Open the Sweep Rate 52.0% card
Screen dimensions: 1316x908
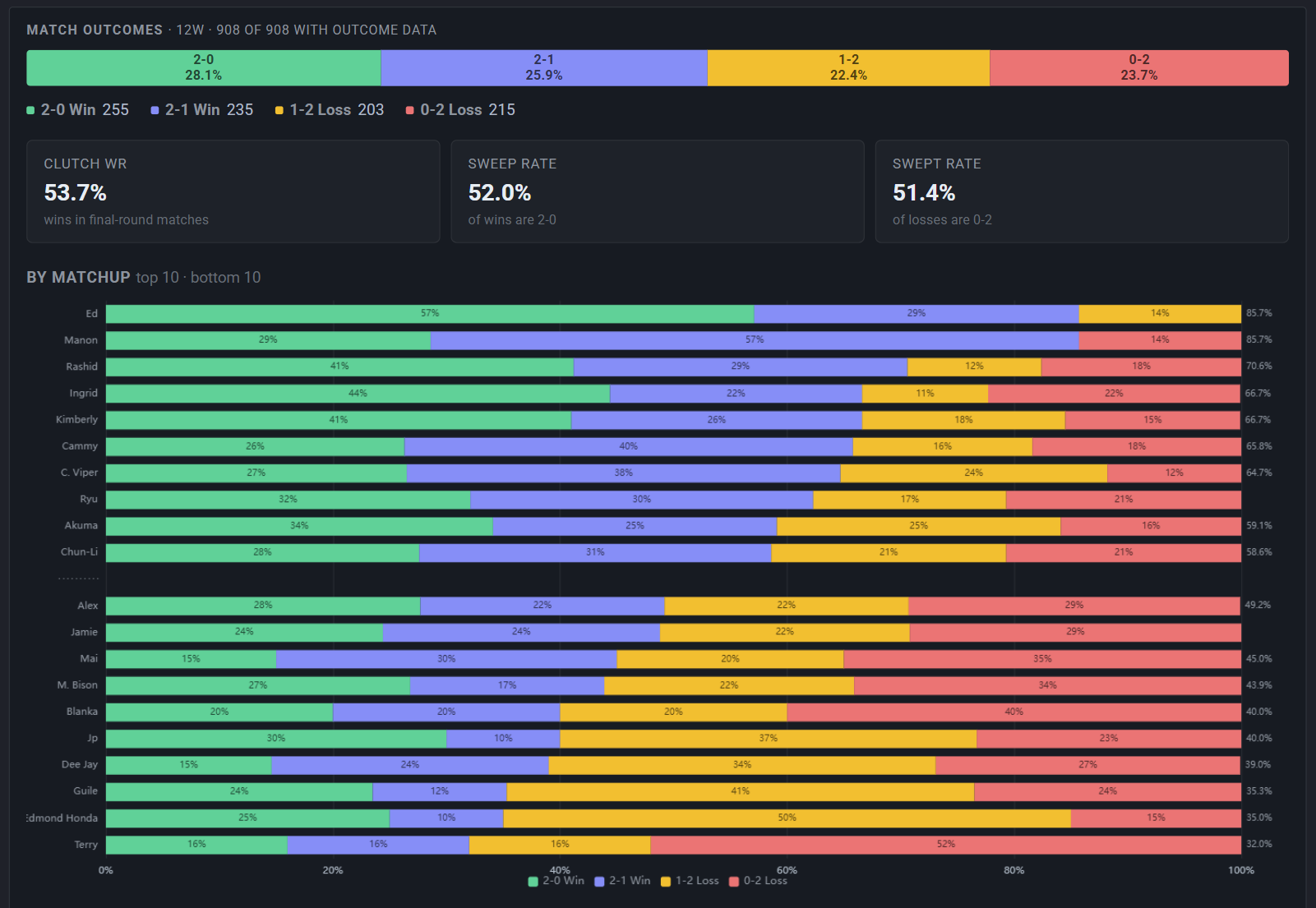658,191
